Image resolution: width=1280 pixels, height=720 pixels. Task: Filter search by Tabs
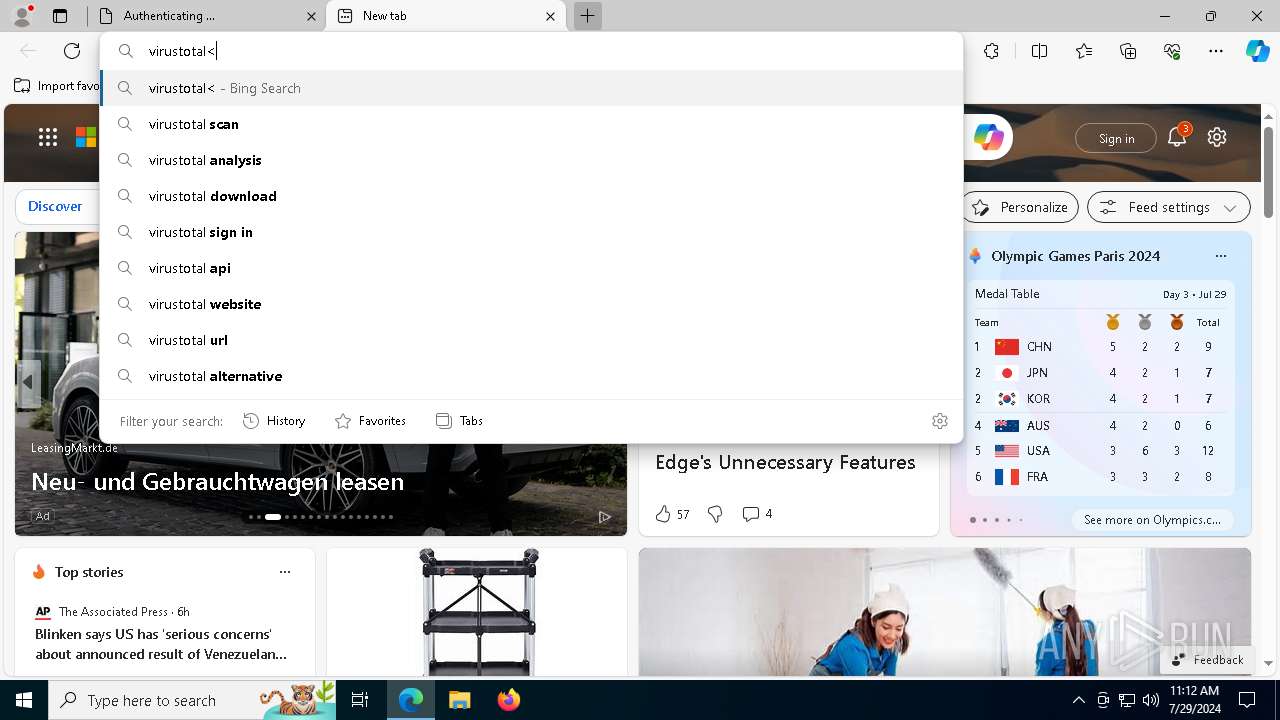click(x=460, y=421)
